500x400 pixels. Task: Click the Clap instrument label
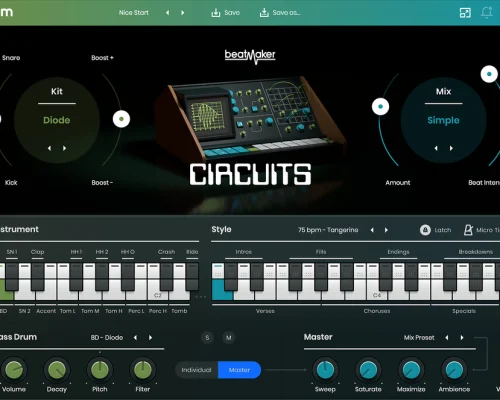tap(37, 252)
